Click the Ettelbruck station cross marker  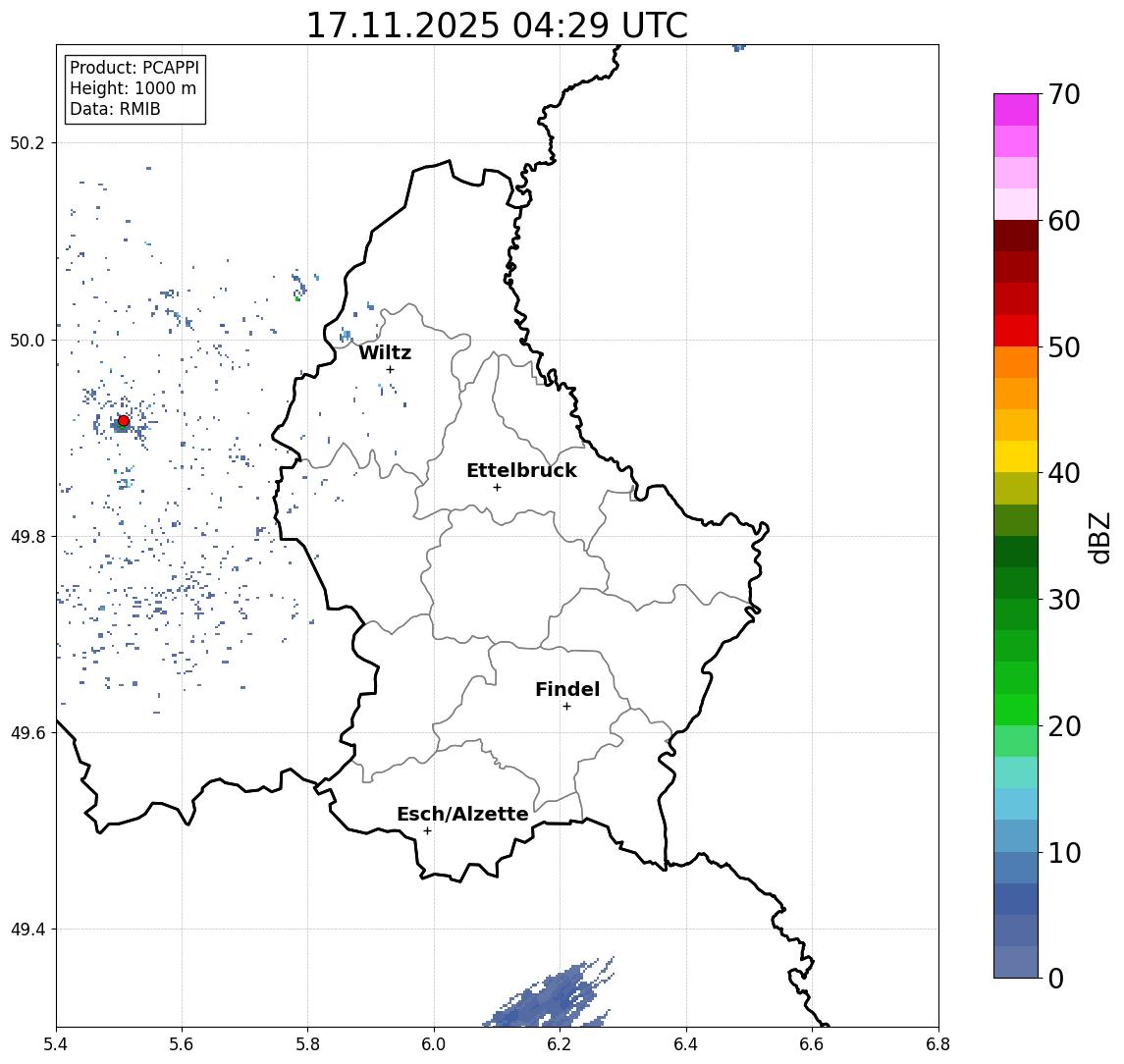click(497, 488)
